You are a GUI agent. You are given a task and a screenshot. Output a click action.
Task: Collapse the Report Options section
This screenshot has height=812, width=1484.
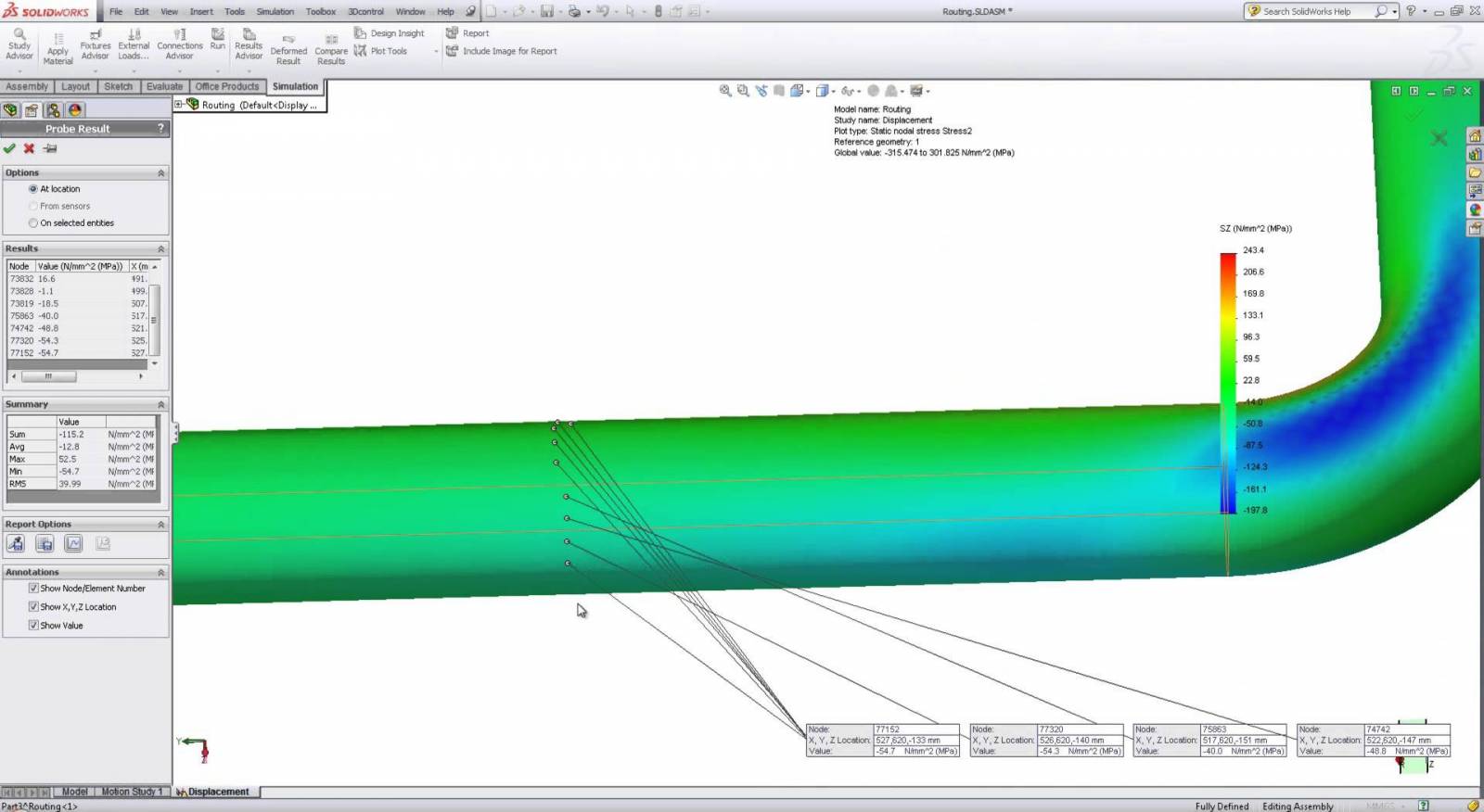click(x=160, y=525)
